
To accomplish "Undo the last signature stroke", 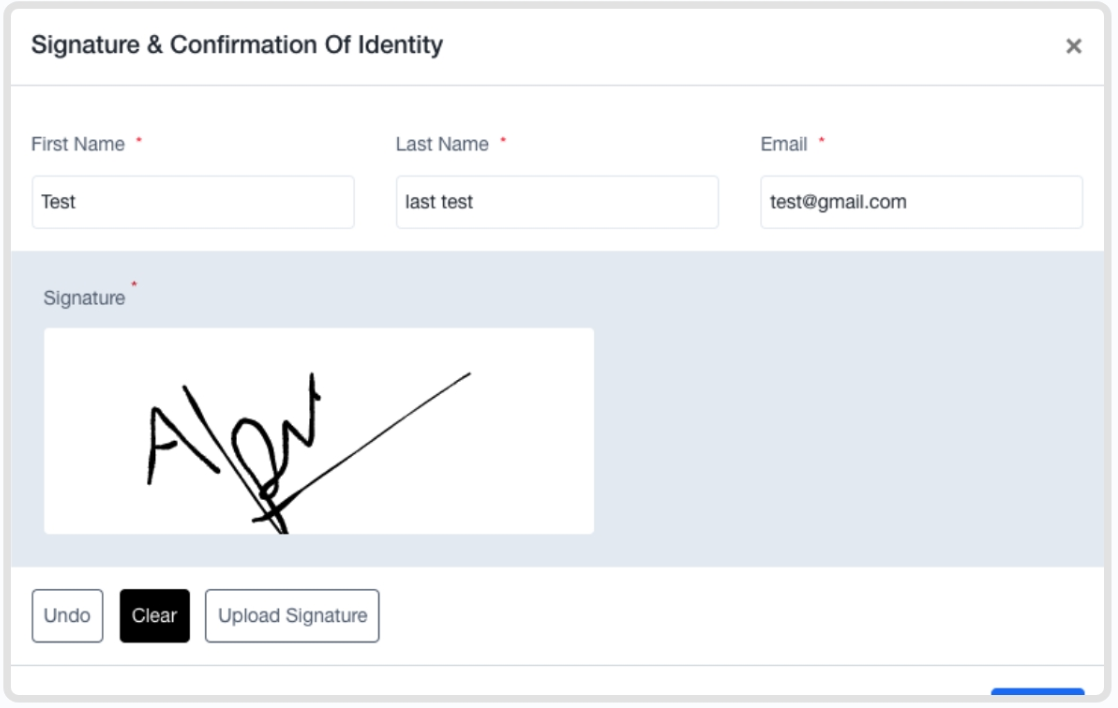I will (67, 615).
